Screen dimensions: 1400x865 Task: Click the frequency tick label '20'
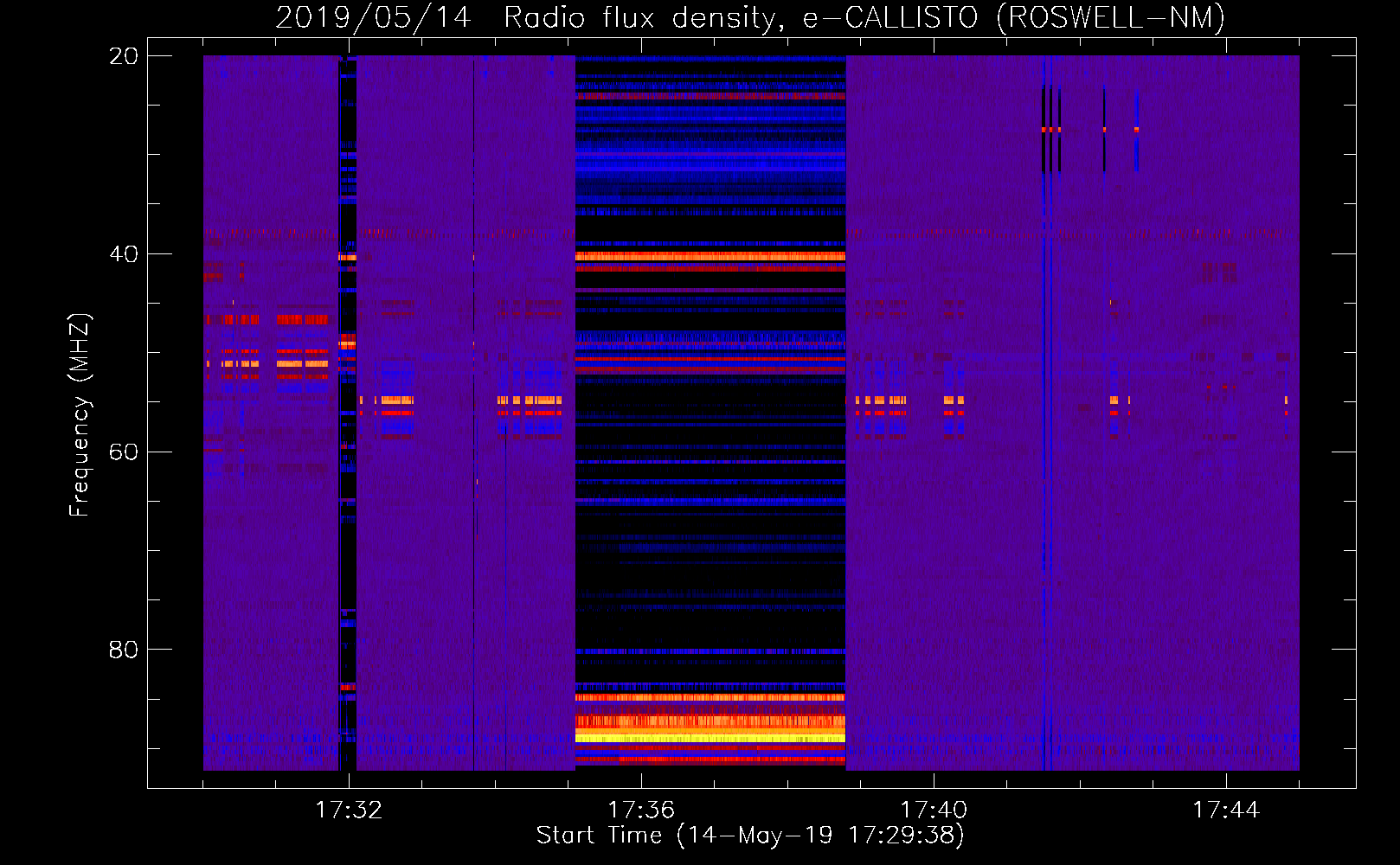click(x=124, y=56)
